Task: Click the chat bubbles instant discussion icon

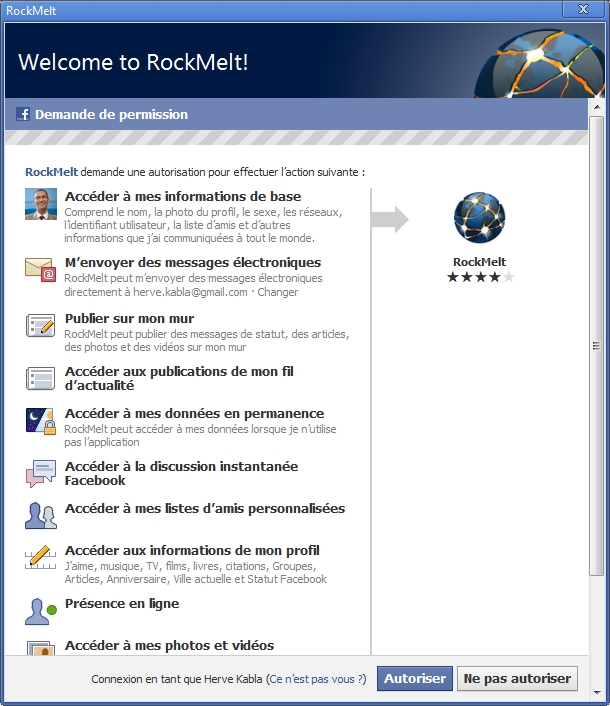Action: click(x=41, y=474)
